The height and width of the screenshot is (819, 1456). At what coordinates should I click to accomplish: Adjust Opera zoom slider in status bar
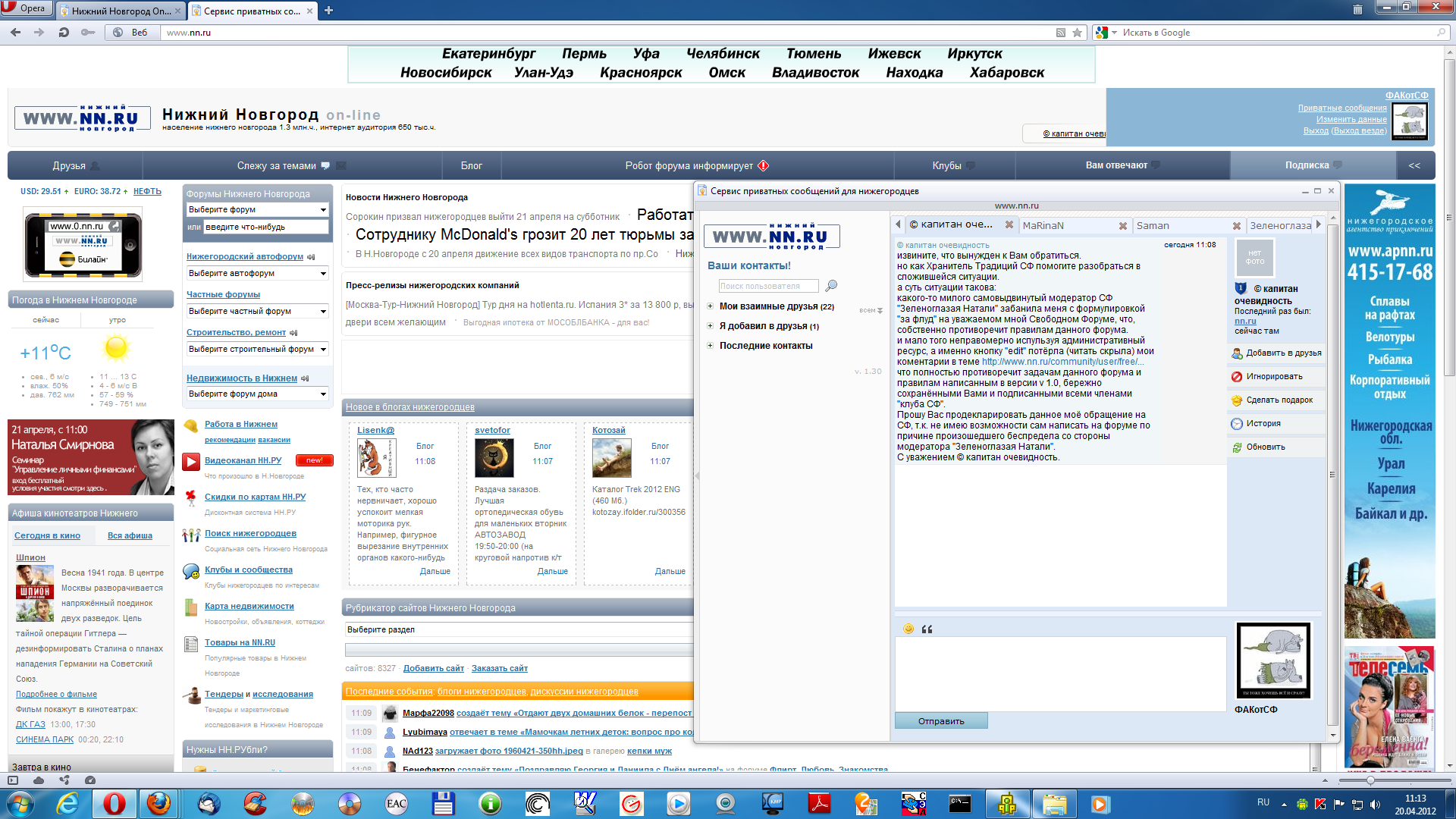click(1370, 780)
